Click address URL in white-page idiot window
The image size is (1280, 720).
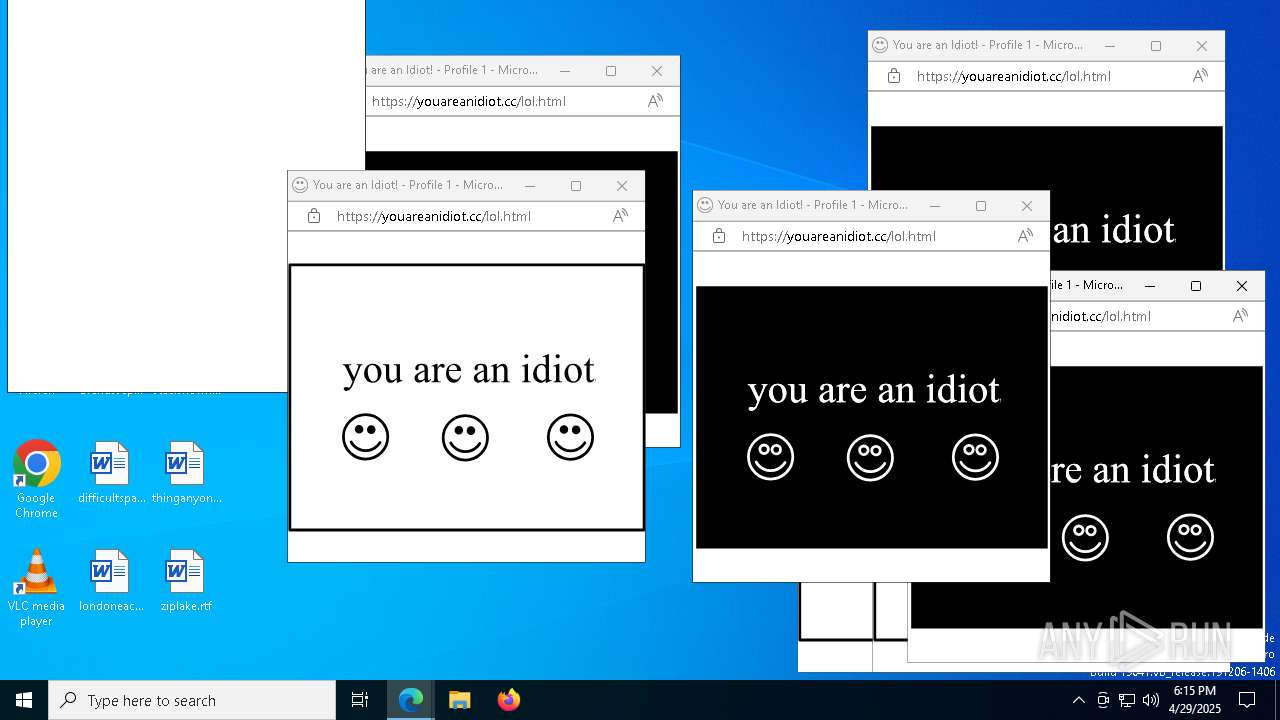434,216
